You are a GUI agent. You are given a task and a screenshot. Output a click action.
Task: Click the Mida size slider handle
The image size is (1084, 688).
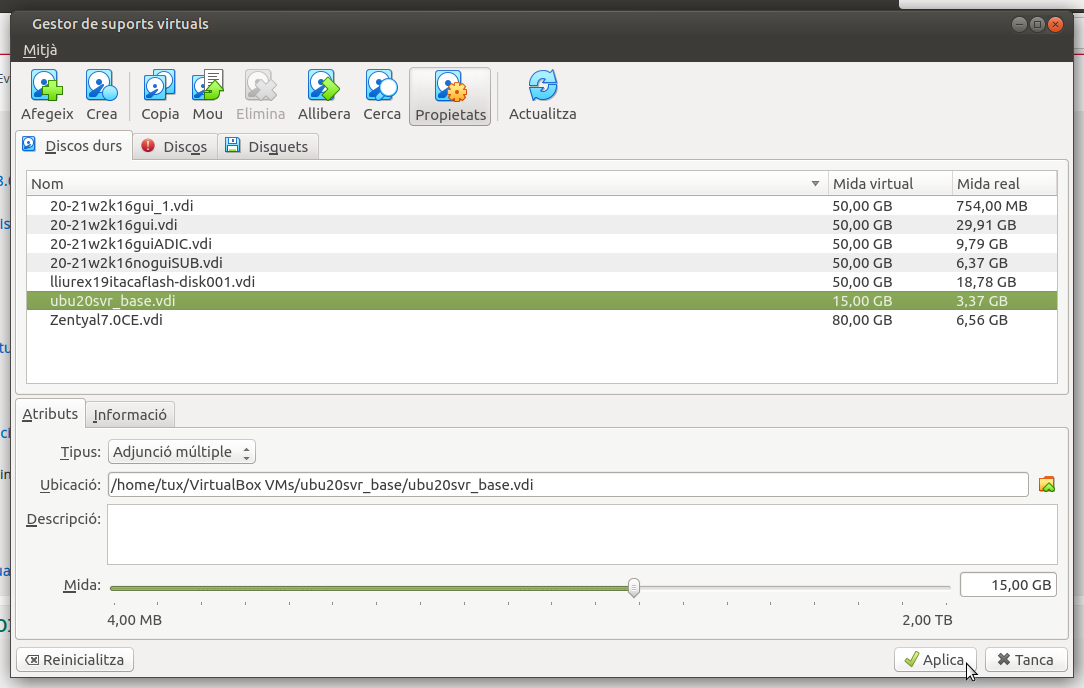coord(634,587)
